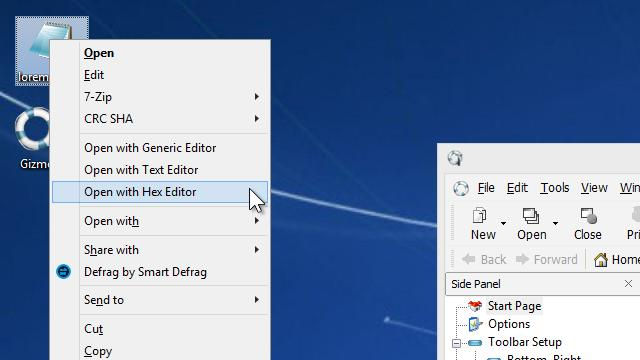This screenshot has height=360, width=640.
Task: Click the Open with submenu arrow
Action: (256, 220)
